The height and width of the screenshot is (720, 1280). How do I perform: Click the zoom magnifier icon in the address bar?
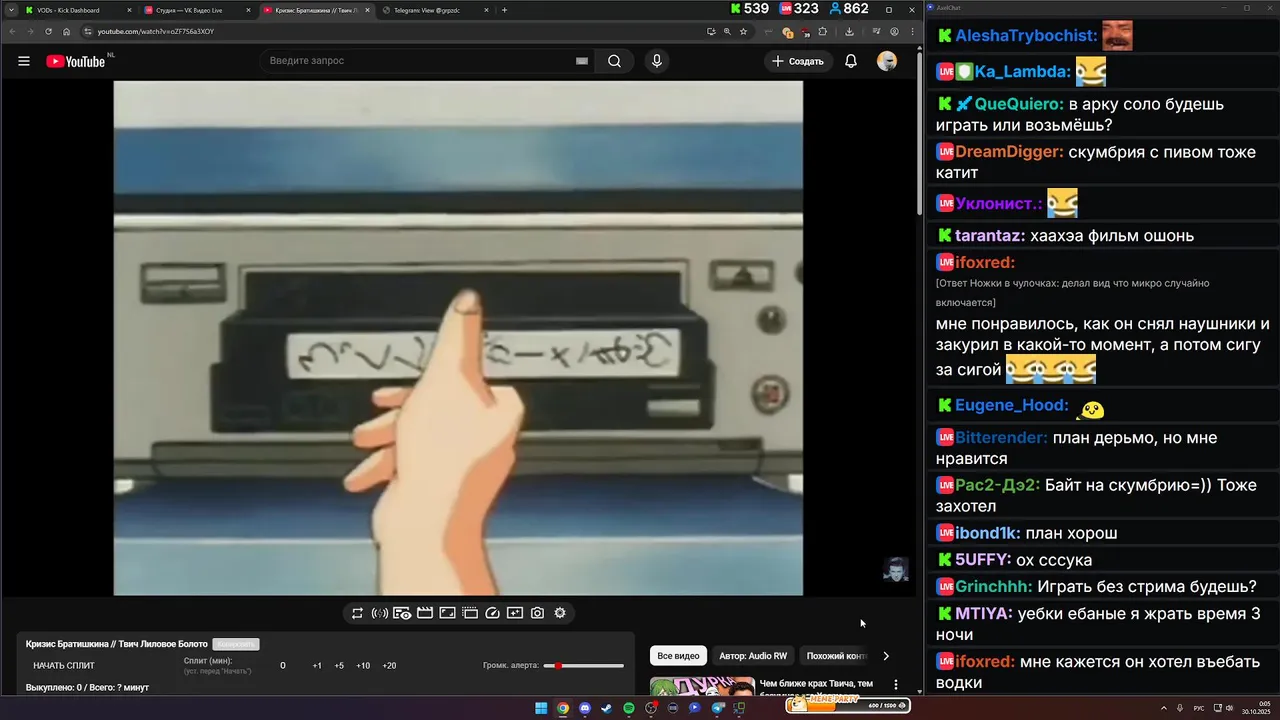(x=727, y=31)
